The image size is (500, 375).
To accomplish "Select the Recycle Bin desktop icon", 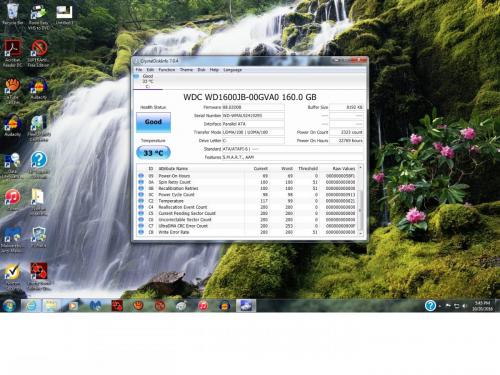I will click(x=13, y=14).
